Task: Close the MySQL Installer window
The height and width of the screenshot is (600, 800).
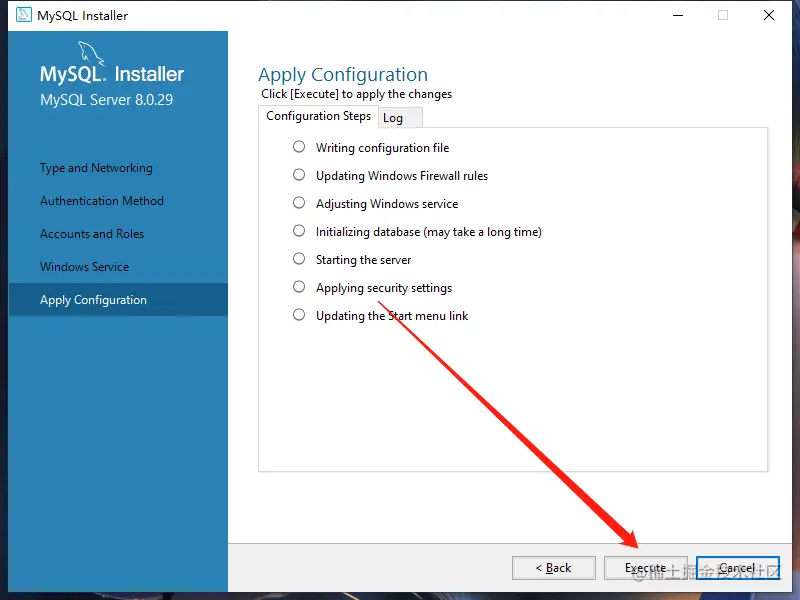Action: [769, 15]
